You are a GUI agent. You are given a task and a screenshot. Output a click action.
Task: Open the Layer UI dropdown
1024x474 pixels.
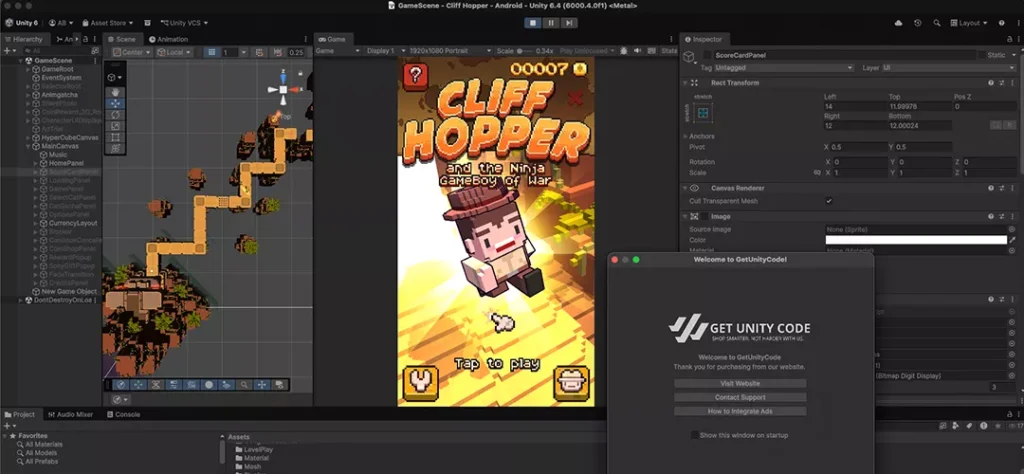point(949,67)
